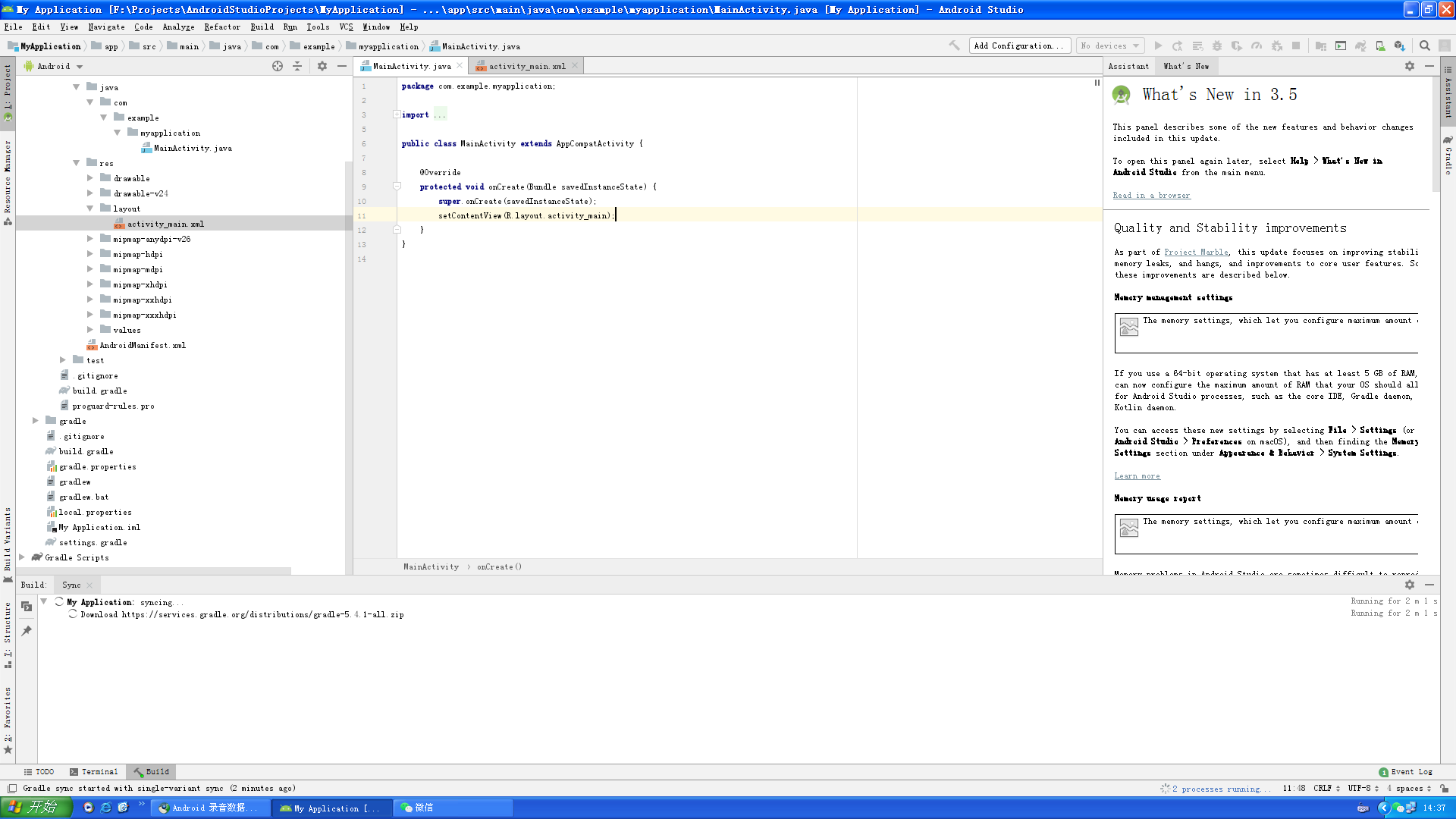
Task: Open WeChat from the taskbar
Action: point(454,808)
